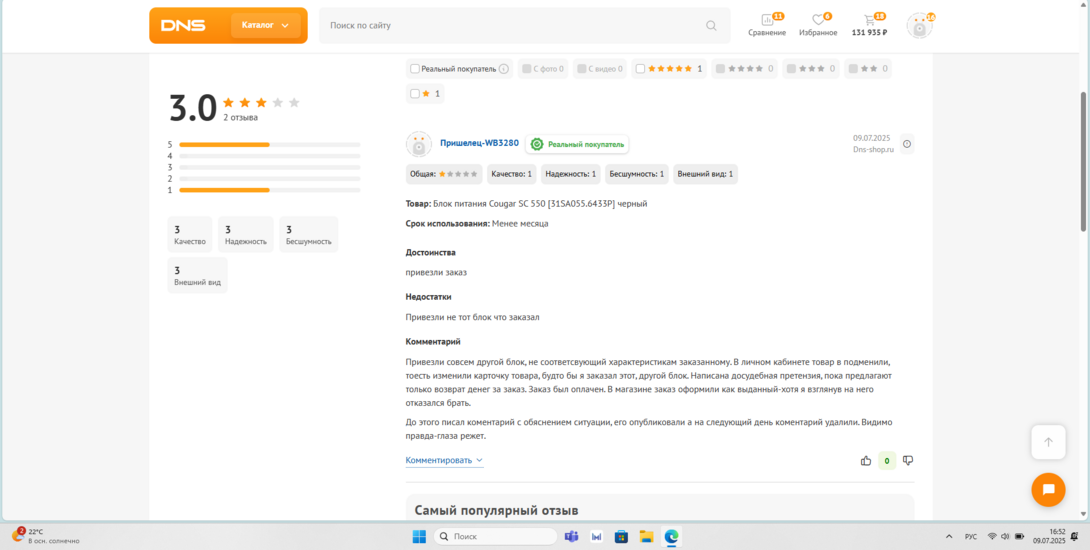1090x550 pixels.
Task: Like the review with thumbs up
Action: point(866,461)
